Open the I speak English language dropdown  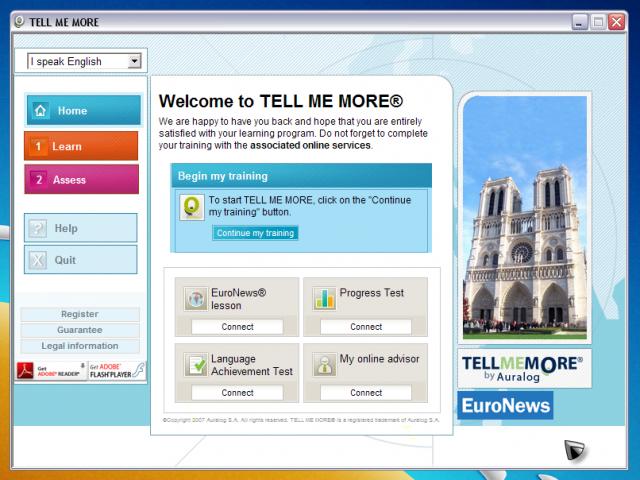[85, 61]
